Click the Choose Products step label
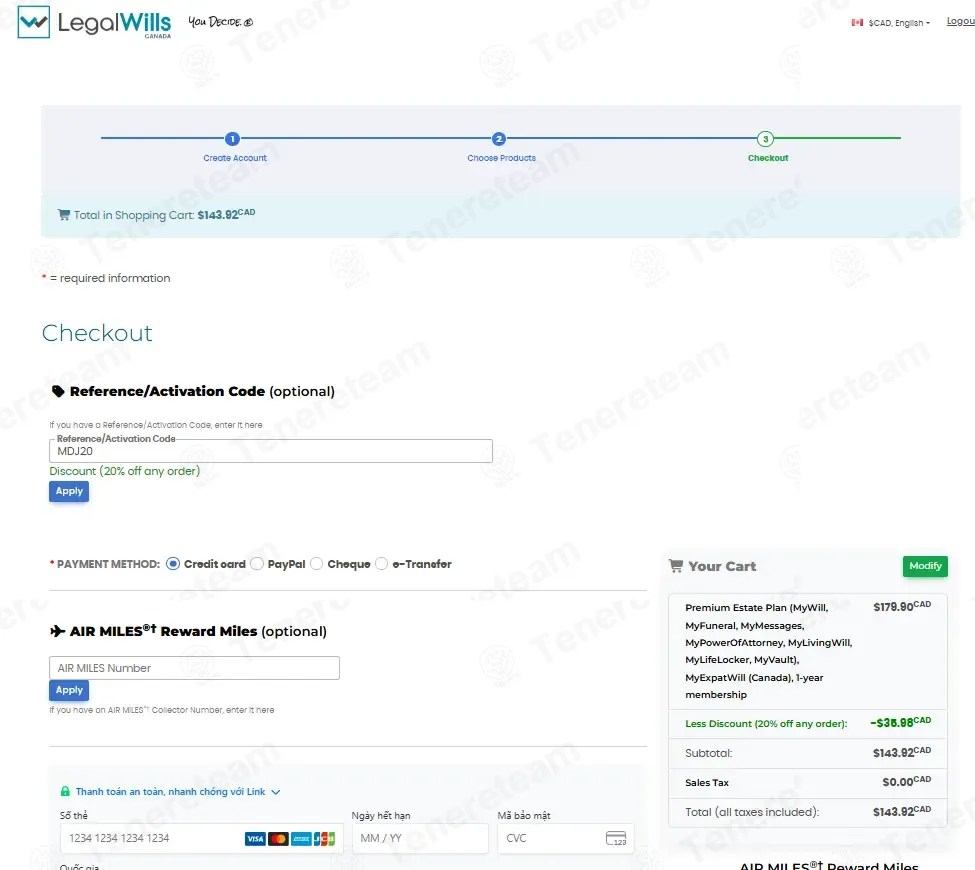Screen dimensions: 975x870 (502, 158)
